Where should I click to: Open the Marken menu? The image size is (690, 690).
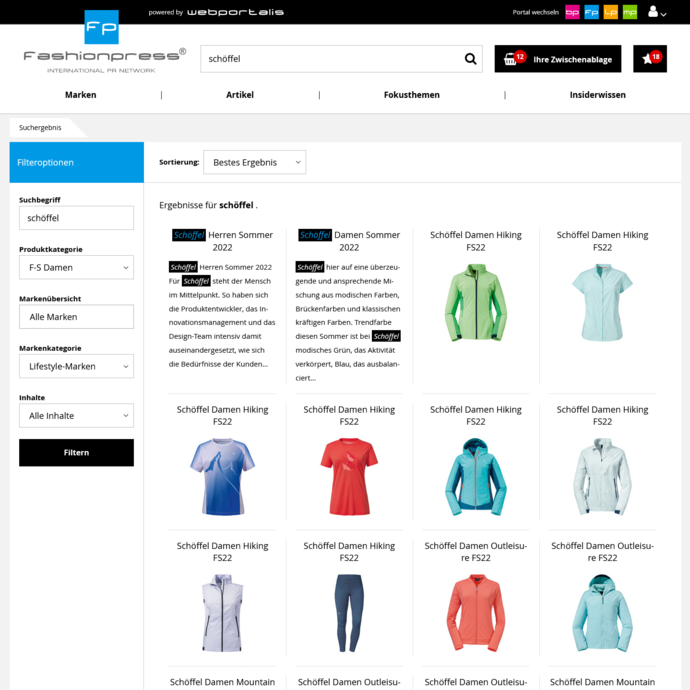[x=81, y=95]
